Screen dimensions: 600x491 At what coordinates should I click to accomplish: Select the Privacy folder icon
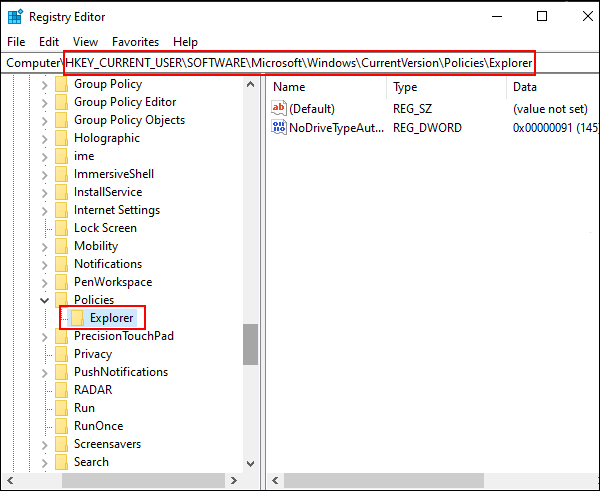tap(61, 354)
